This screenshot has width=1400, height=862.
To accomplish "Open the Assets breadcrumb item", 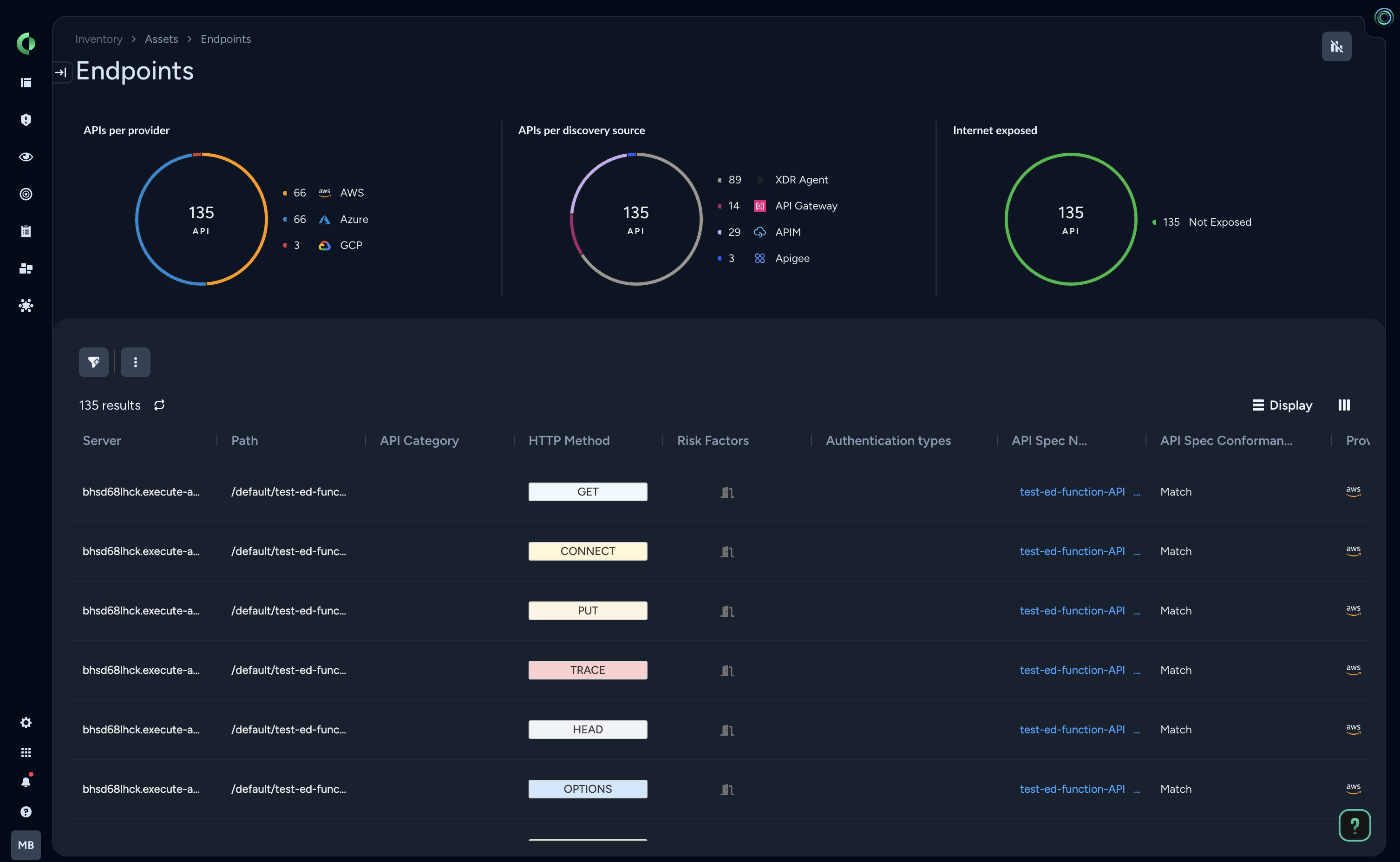I will pyautogui.click(x=161, y=39).
